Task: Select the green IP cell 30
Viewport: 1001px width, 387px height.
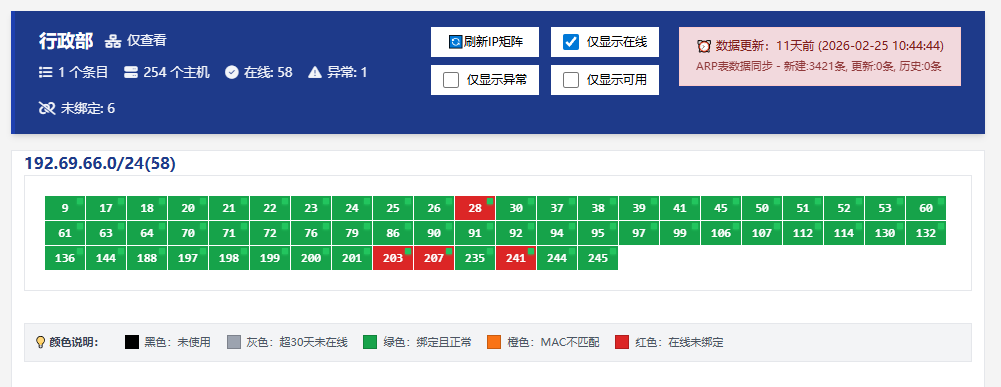Action: point(516,208)
